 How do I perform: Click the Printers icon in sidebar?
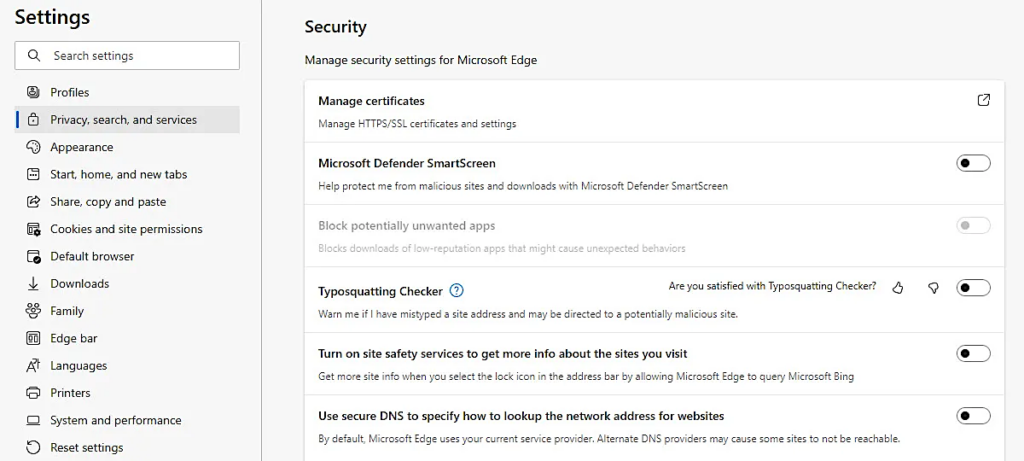(x=33, y=393)
